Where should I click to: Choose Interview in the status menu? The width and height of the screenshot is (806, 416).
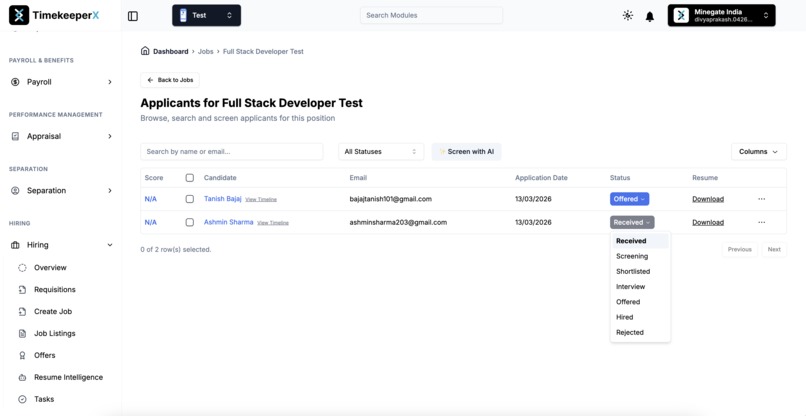(640, 286)
